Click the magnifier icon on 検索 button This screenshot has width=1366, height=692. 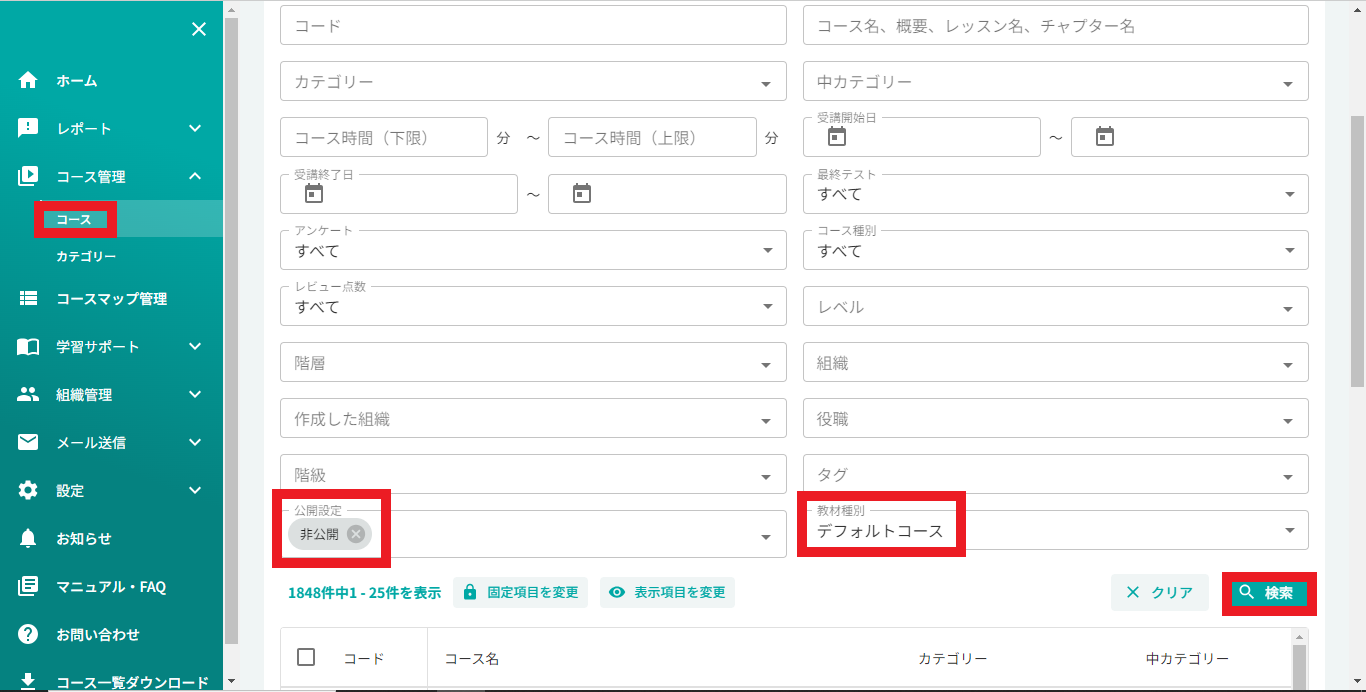point(1246,592)
